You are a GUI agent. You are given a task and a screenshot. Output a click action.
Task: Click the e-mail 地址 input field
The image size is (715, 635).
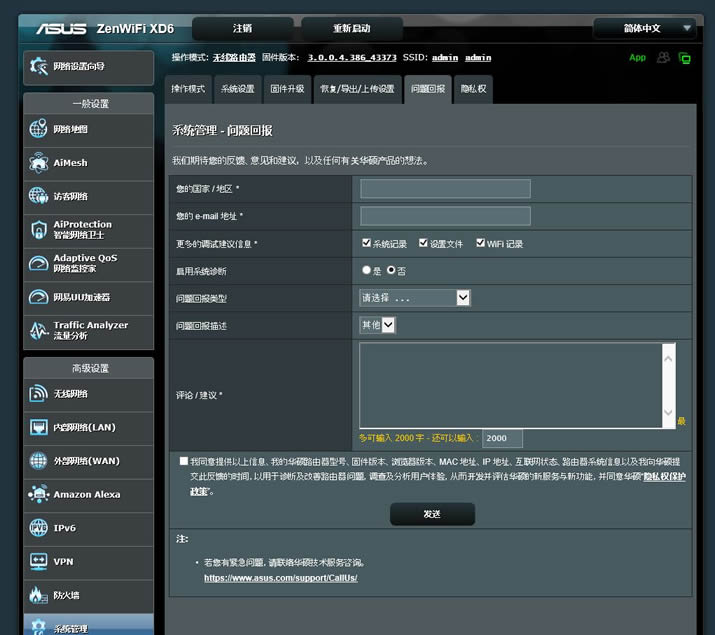(x=445, y=216)
